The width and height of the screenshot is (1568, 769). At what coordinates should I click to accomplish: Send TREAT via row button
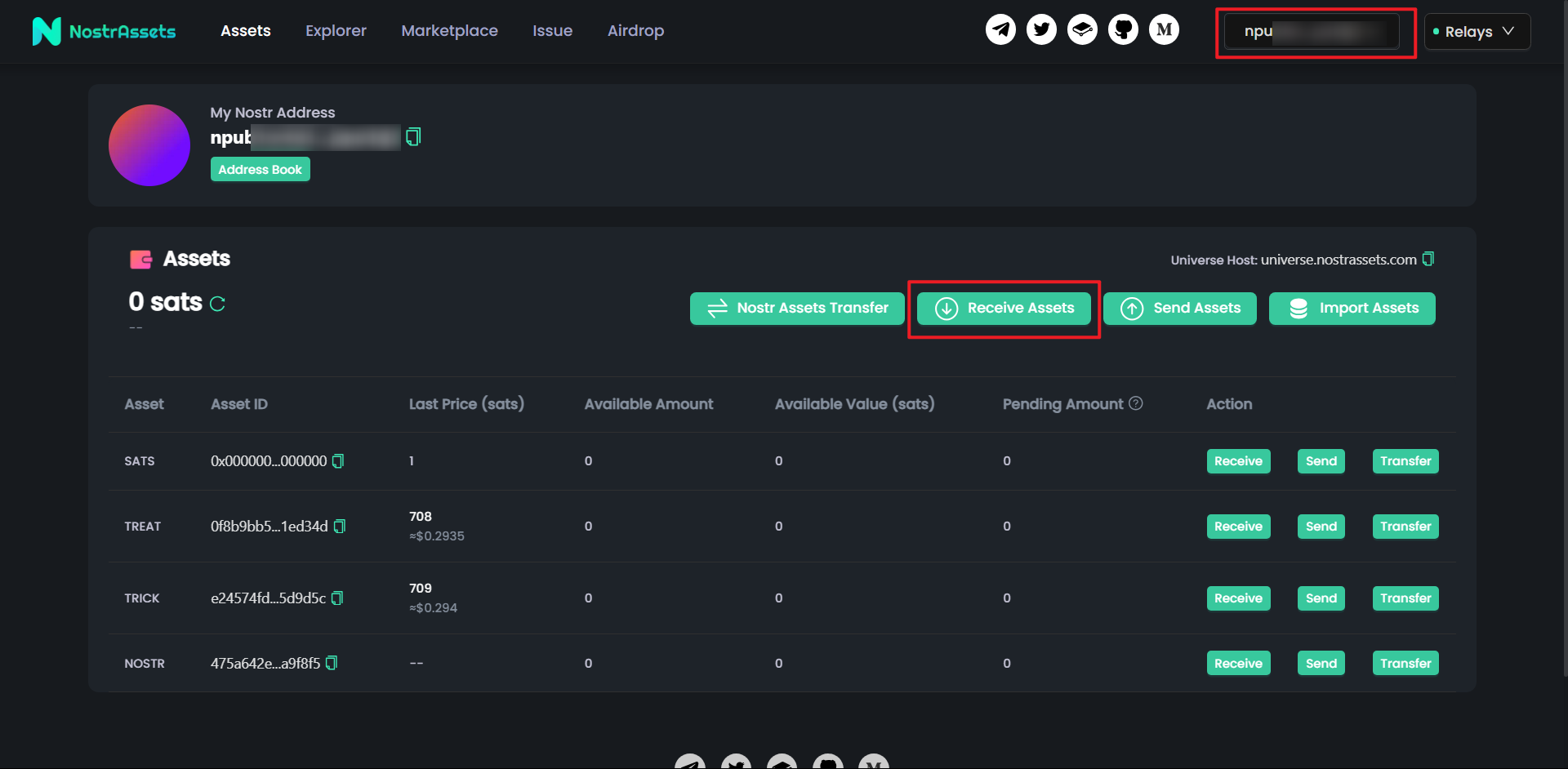(1321, 527)
